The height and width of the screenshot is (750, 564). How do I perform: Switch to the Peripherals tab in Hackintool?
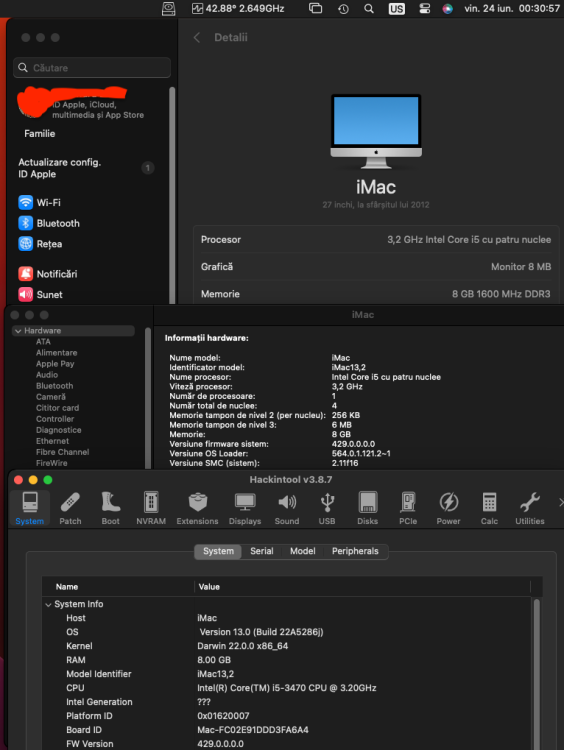pos(355,551)
